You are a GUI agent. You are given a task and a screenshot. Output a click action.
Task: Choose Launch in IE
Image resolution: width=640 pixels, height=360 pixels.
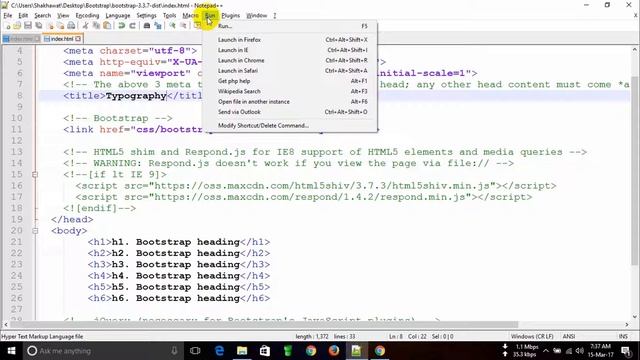[x=290, y=50]
